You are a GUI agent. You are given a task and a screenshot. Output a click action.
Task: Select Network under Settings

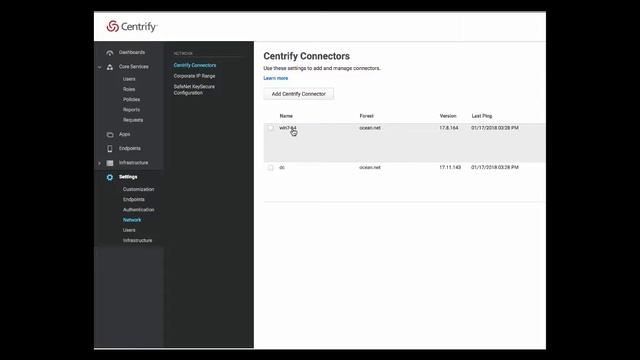pos(132,220)
